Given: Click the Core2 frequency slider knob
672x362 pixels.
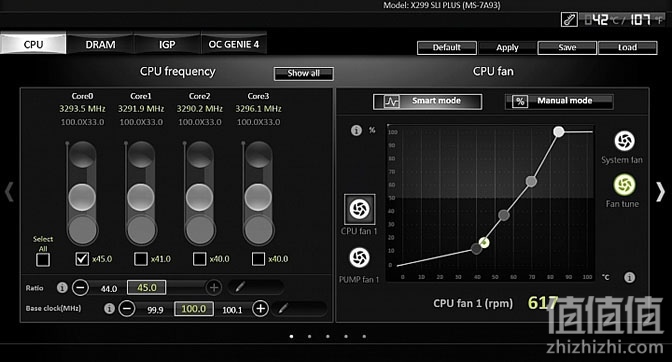Looking at the screenshot, I should [199, 197].
